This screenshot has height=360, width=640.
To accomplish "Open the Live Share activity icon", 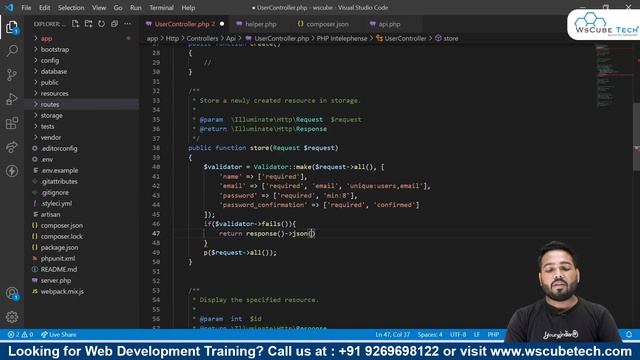I will (x=12, y=147).
